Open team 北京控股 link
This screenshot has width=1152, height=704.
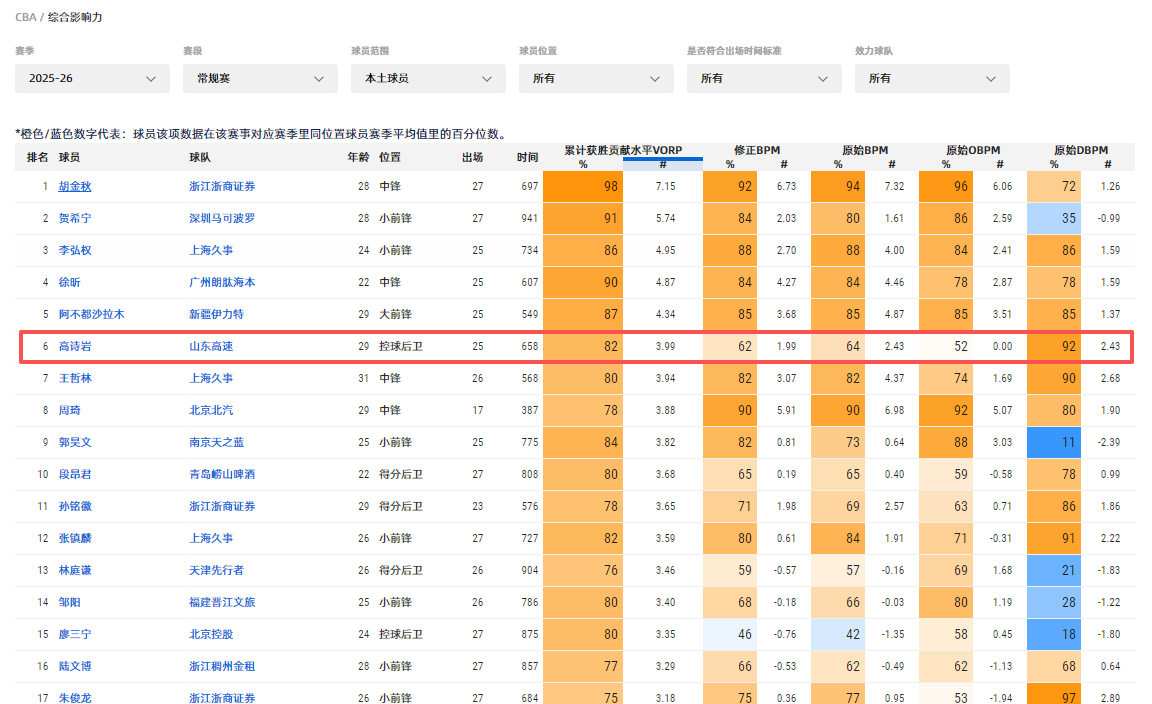click(211, 634)
